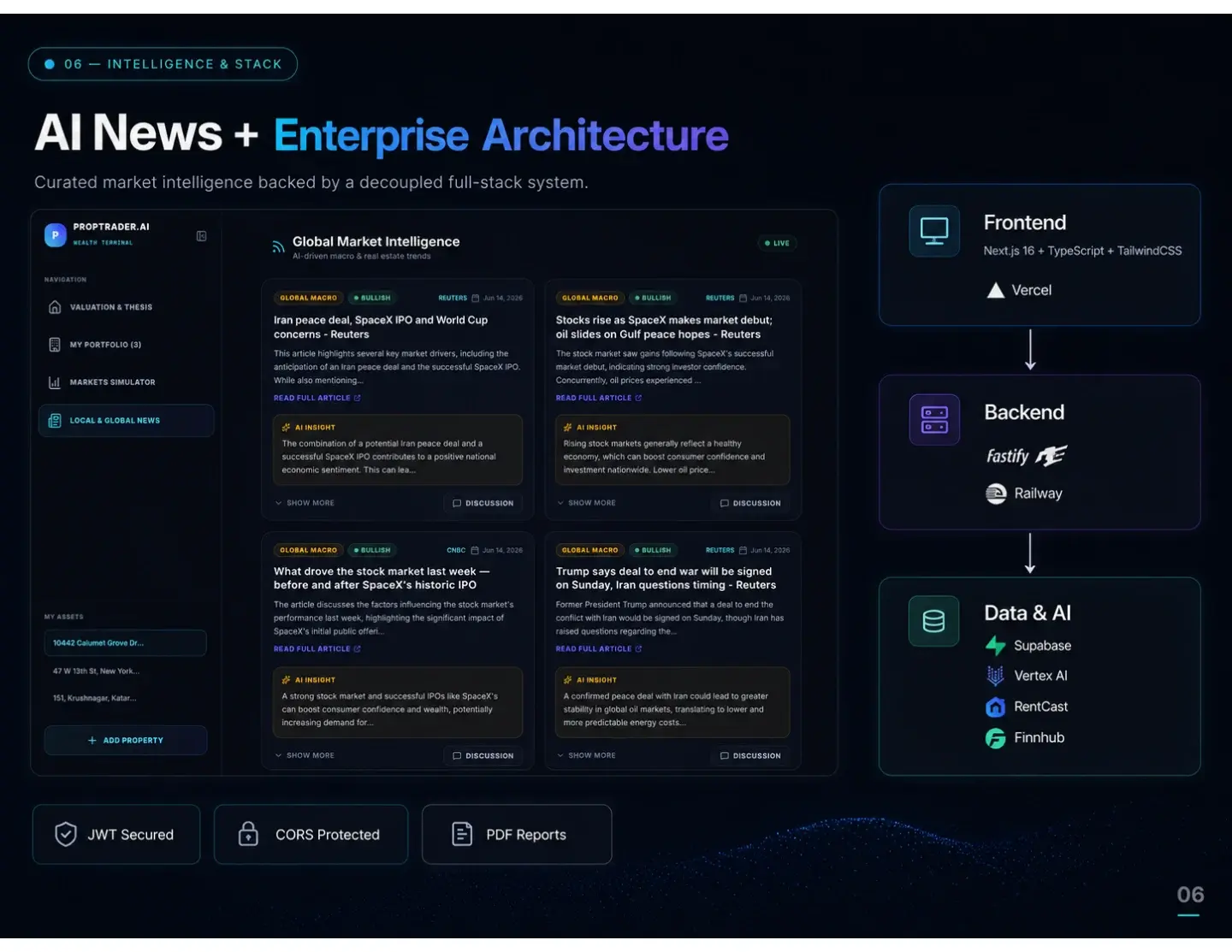Click the Fastify logo
This screenshot has height=952, width=1232.
click(x=1027, y=456)
